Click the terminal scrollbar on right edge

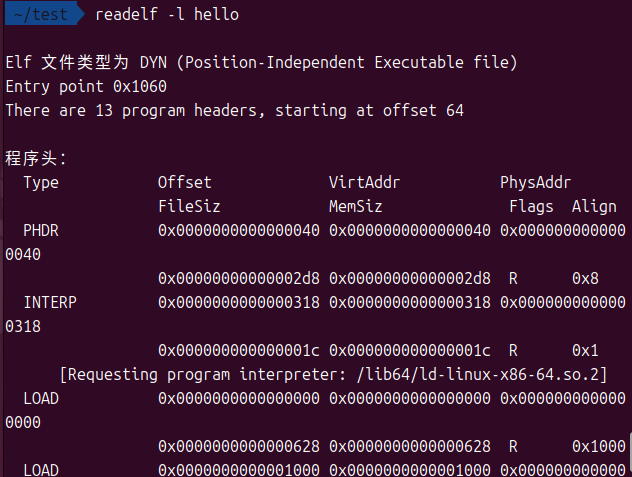[627, 452]
